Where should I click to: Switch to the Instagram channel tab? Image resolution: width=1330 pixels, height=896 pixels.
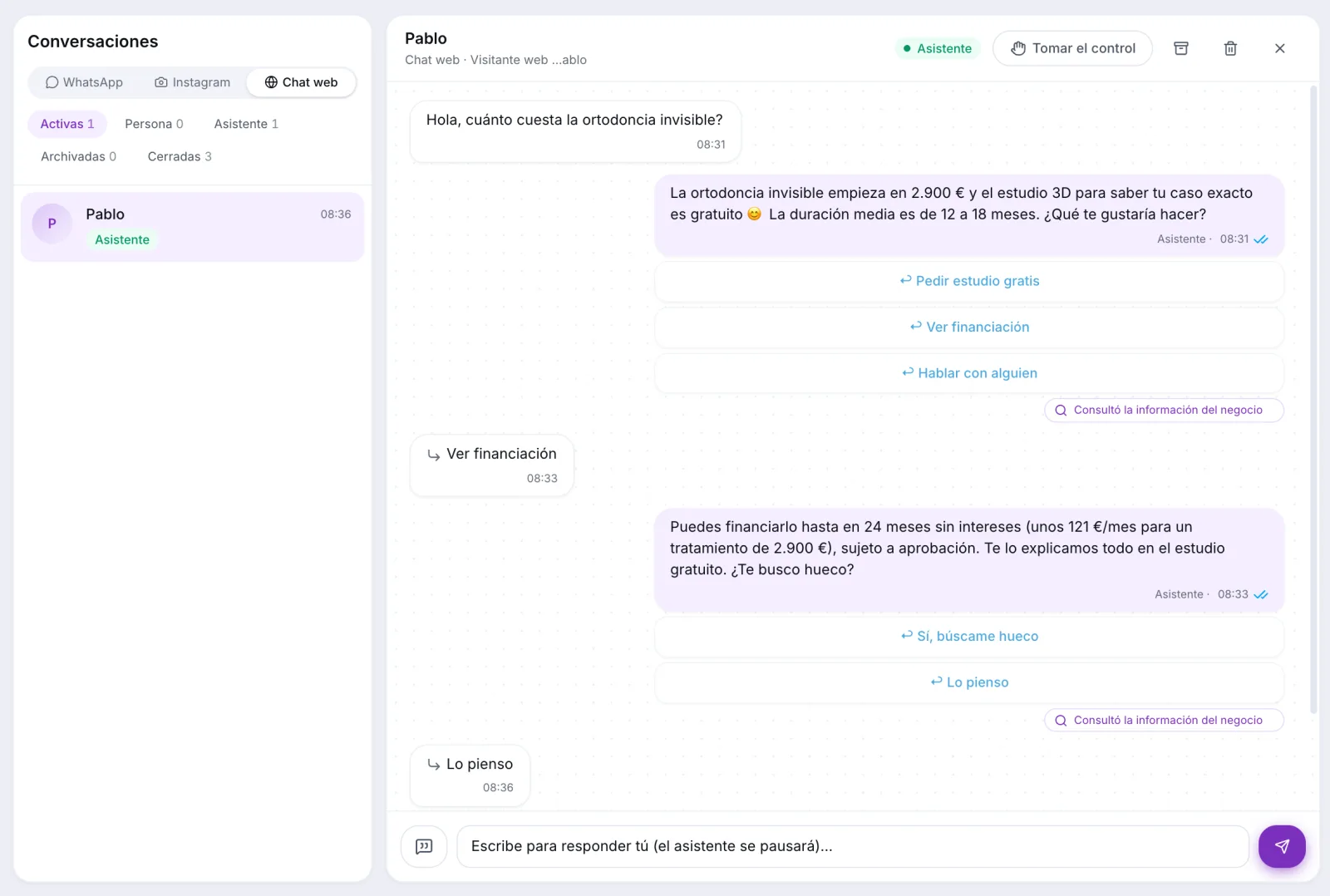coord(192,82)
